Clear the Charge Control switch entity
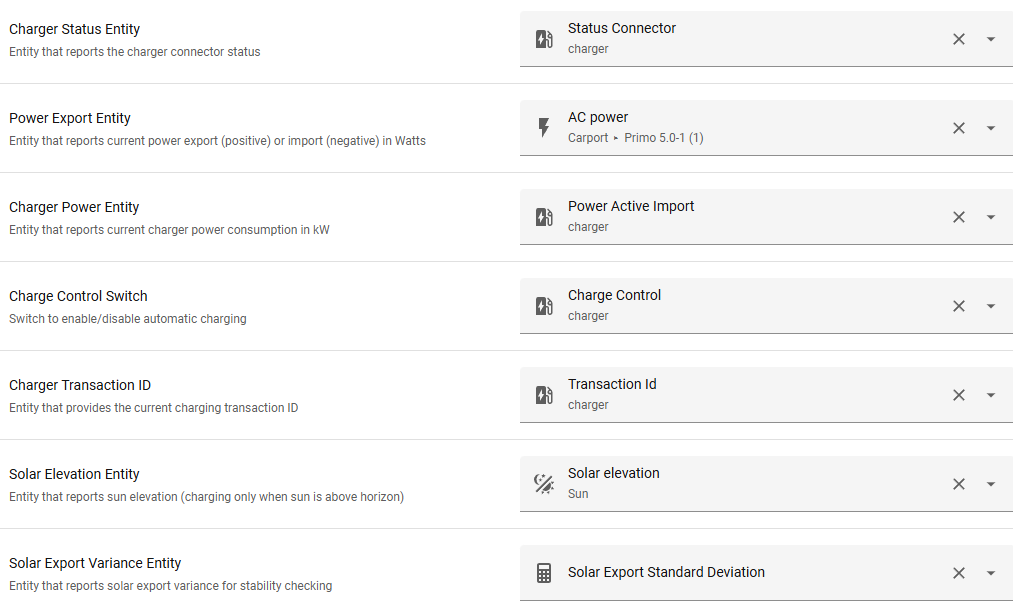 pos(959,306)
